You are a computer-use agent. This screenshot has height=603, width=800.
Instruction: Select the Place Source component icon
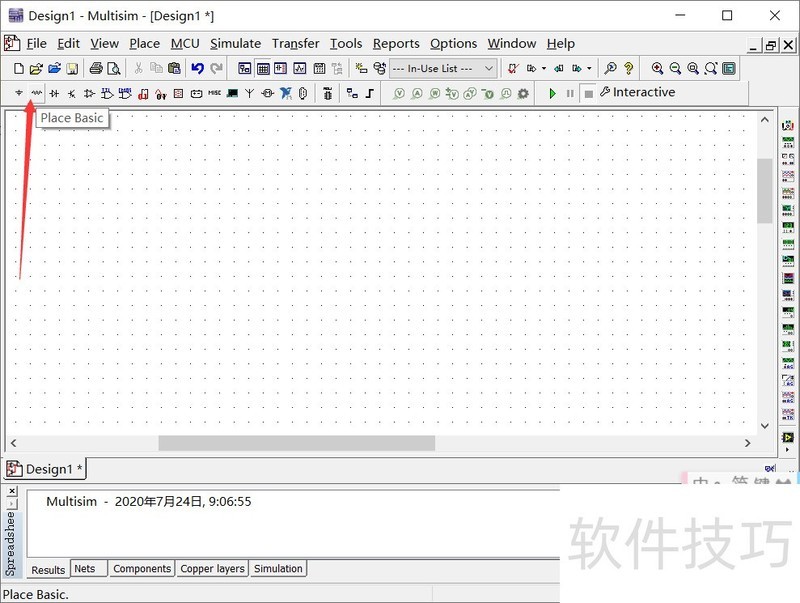click(x=18, y=93)
